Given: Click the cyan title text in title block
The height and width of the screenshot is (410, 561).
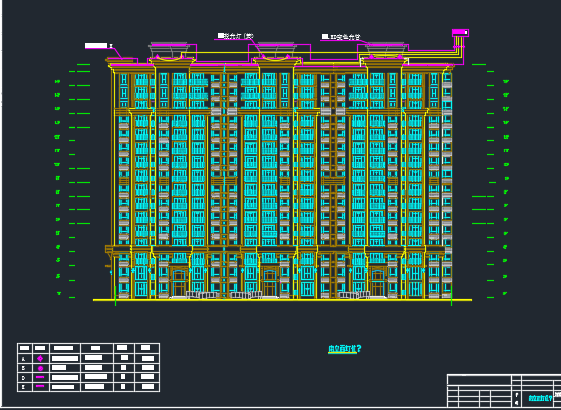Looking at the screenshot, I should (x=540, y=398).
